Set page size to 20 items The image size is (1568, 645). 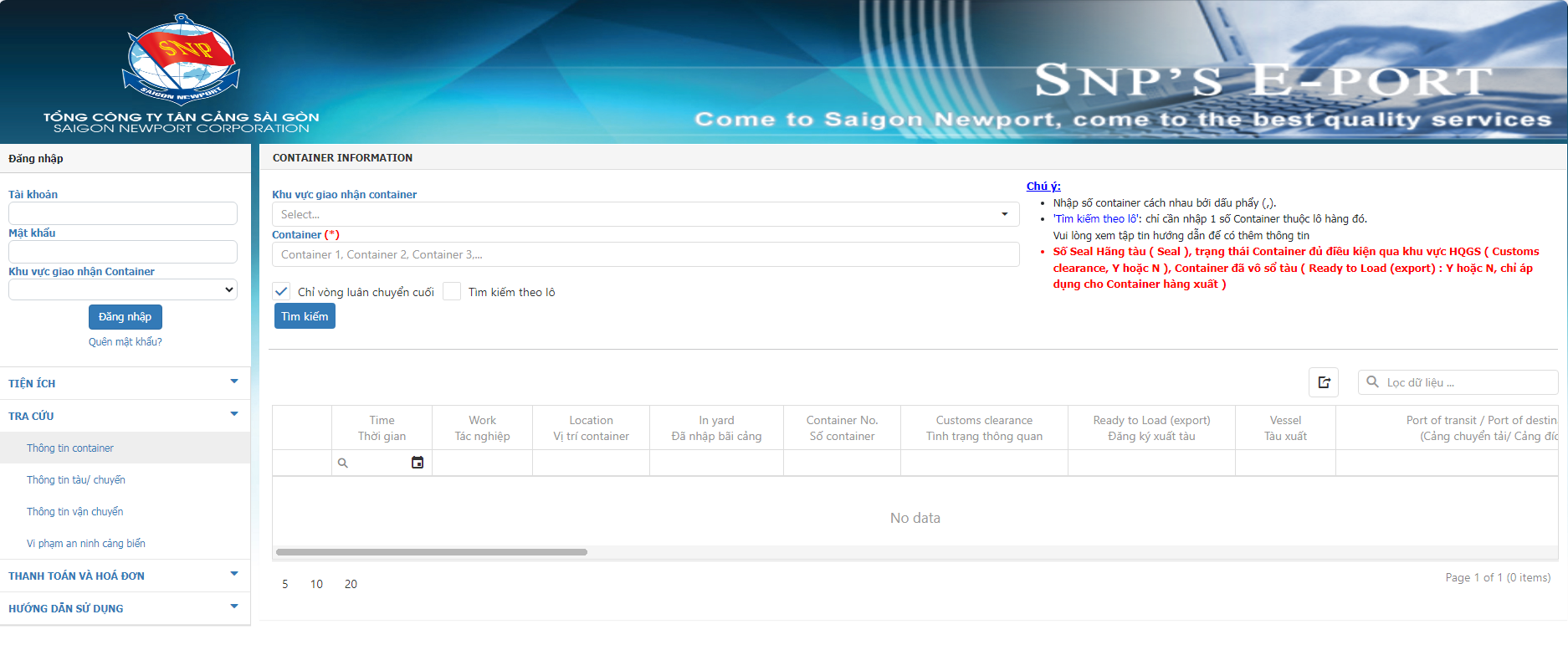pos(351,584)
